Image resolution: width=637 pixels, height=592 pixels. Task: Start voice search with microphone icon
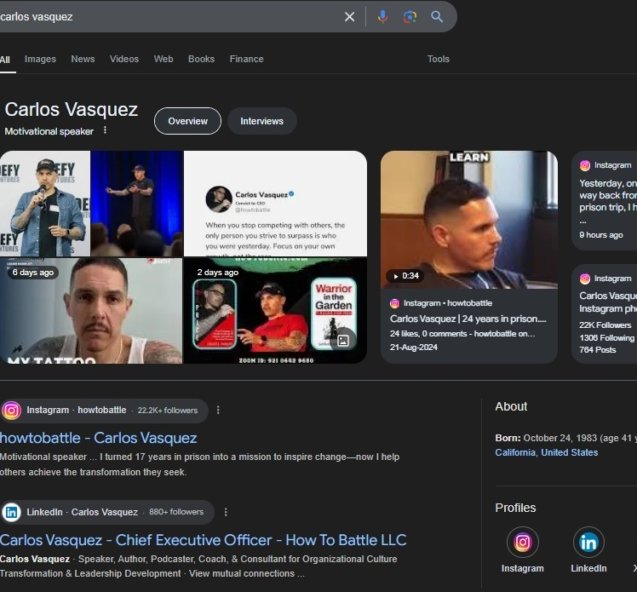click(x=383, y=17)
